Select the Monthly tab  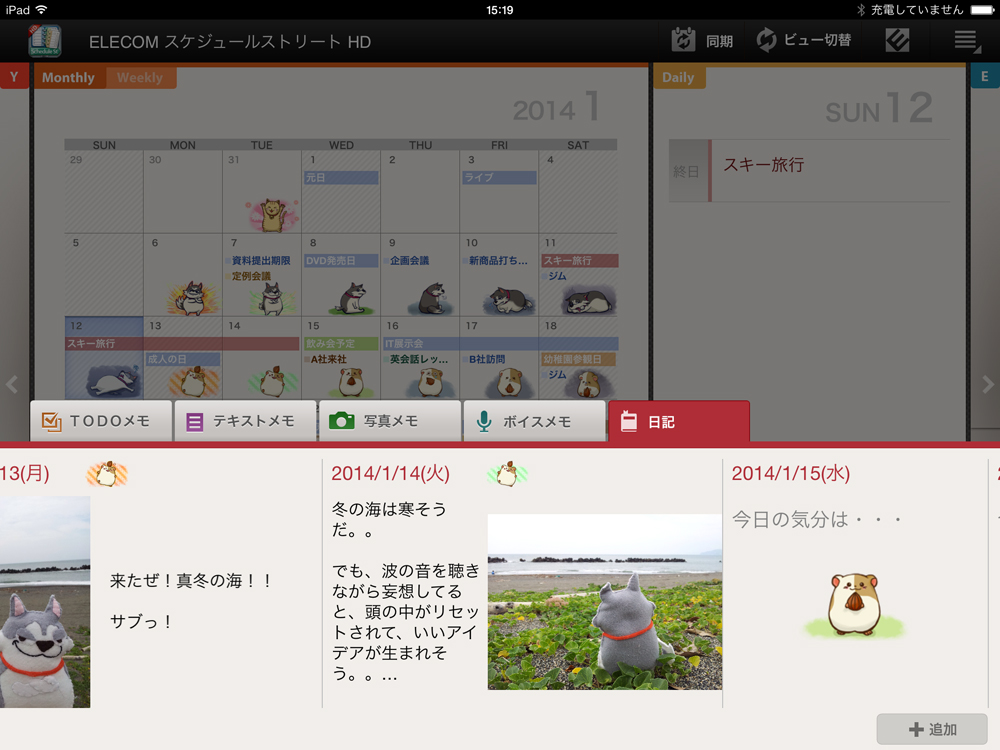[68, 77]
